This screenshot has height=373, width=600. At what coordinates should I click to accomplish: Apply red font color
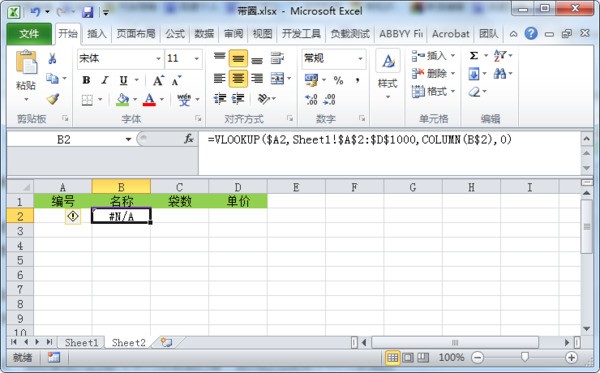[x=149, y=99]
